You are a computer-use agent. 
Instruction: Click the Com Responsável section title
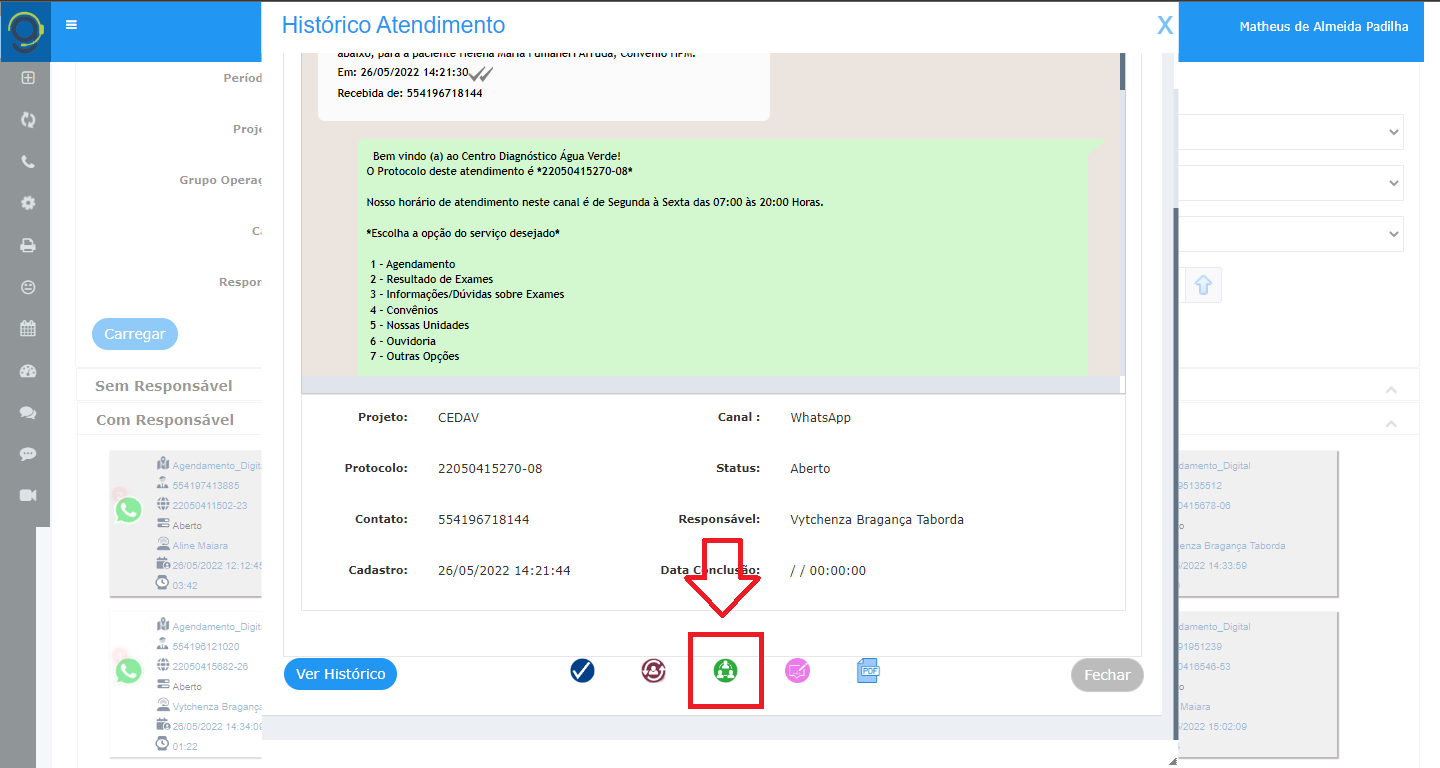pos(165,420)
